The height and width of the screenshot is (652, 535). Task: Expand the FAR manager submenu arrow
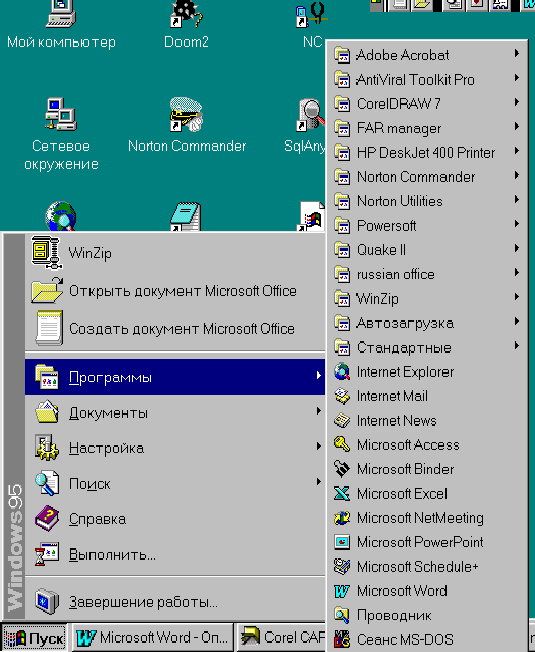click(x=517, y=126)
